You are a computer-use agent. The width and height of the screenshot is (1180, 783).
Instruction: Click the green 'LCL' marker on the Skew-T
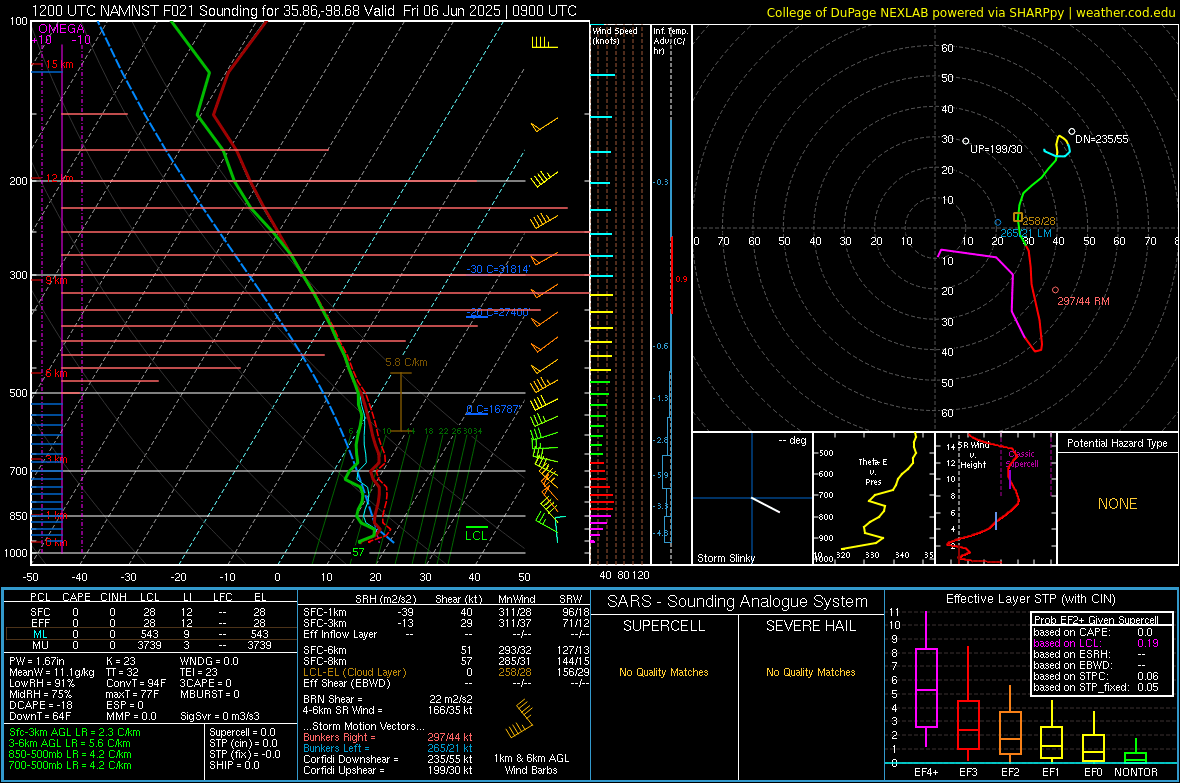(x=476, y=535)
